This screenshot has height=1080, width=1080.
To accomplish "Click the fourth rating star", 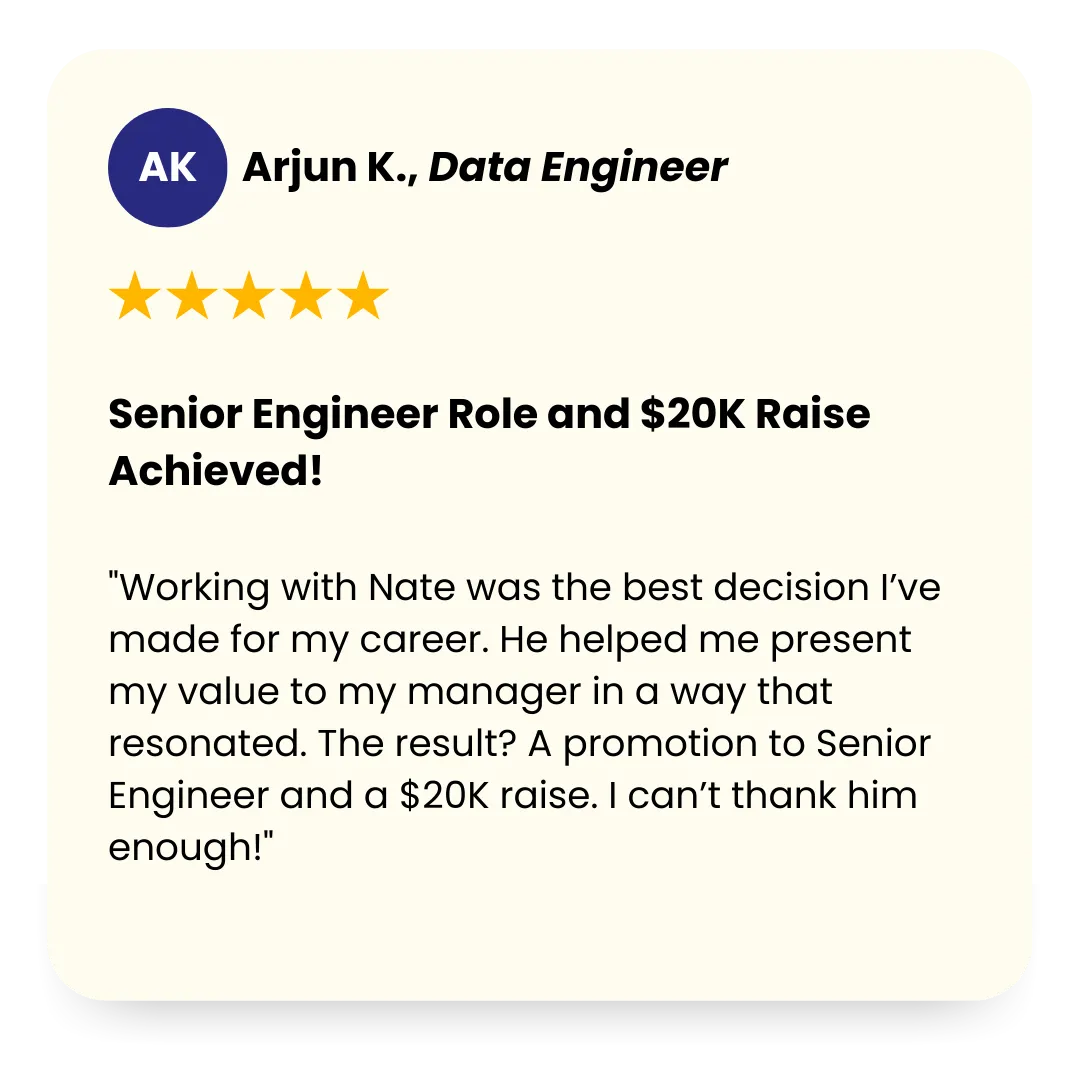I will (307, 295).
